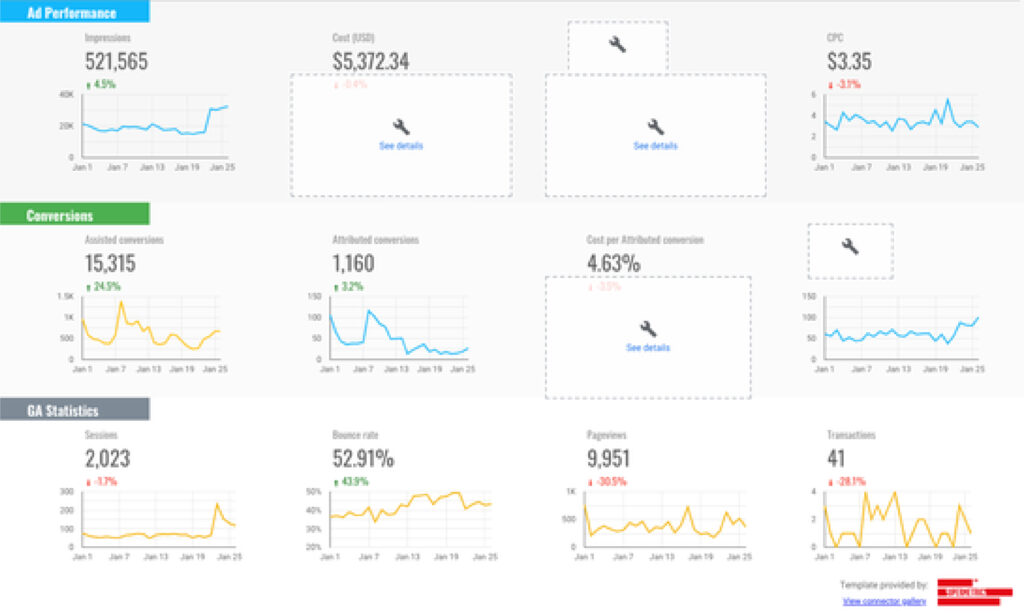Click the Impressions value 521,565

116,62
